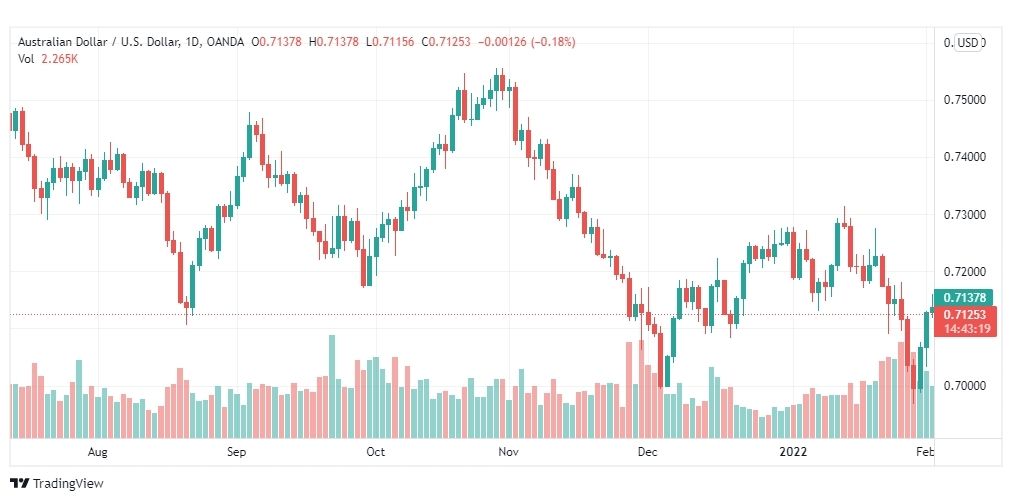
Task: Select the Aug label on time axis
Action: coord(97,452)
